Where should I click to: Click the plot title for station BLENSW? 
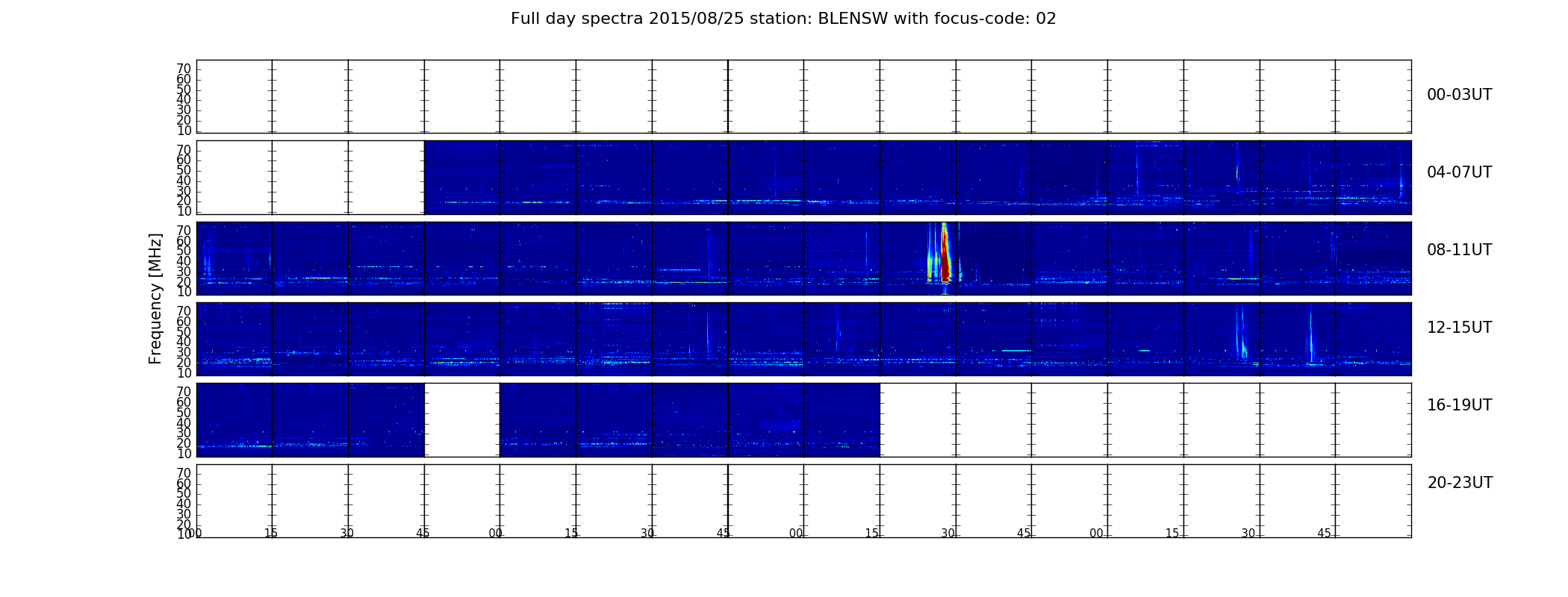783,19
